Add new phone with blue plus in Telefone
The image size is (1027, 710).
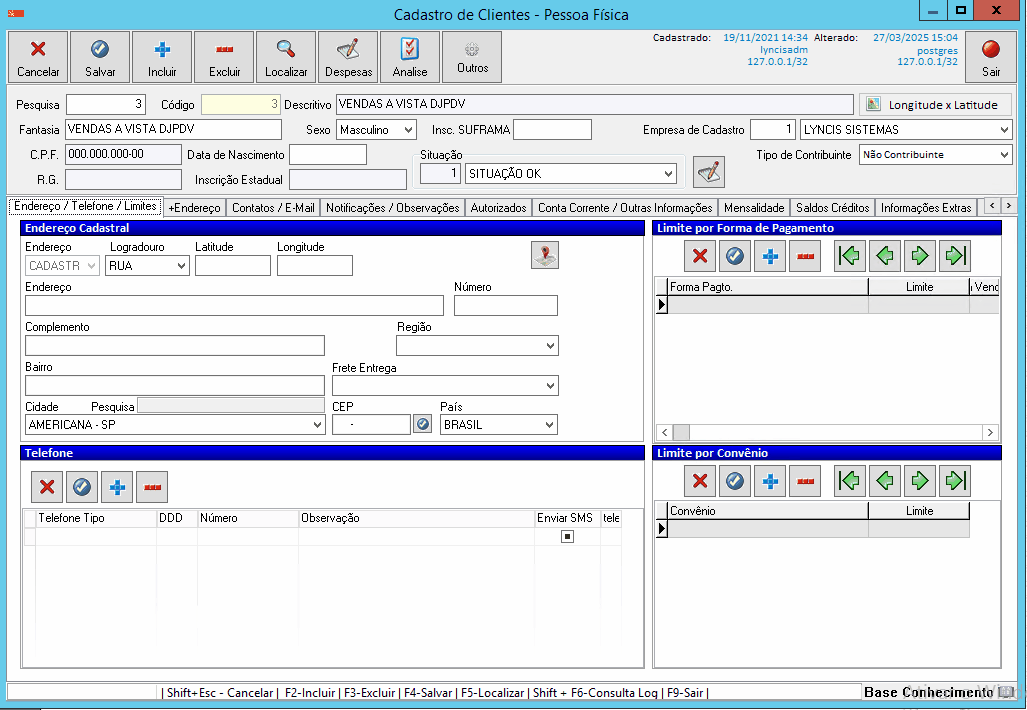point(117,487)
